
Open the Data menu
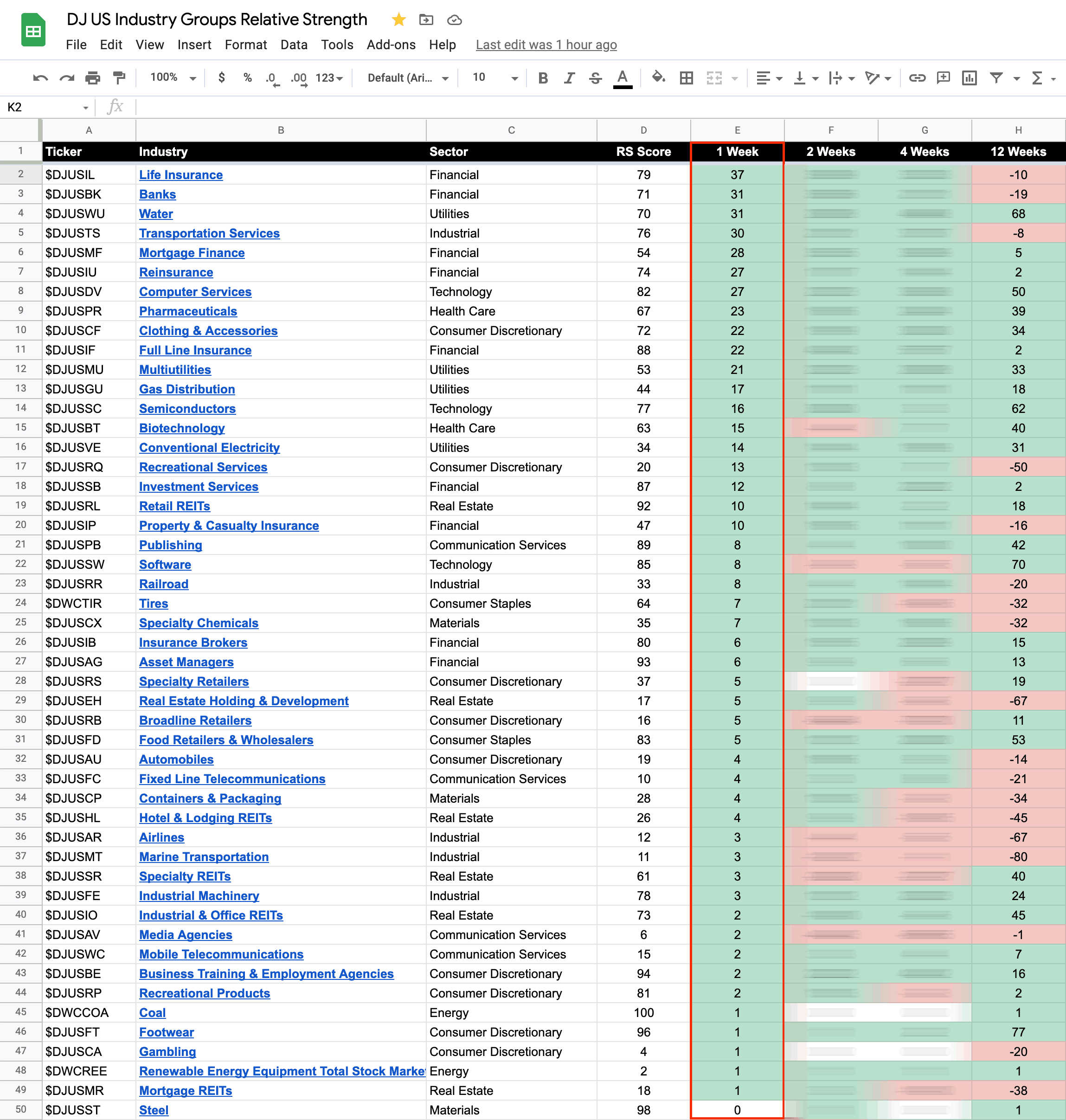click(x=294, y=45)
